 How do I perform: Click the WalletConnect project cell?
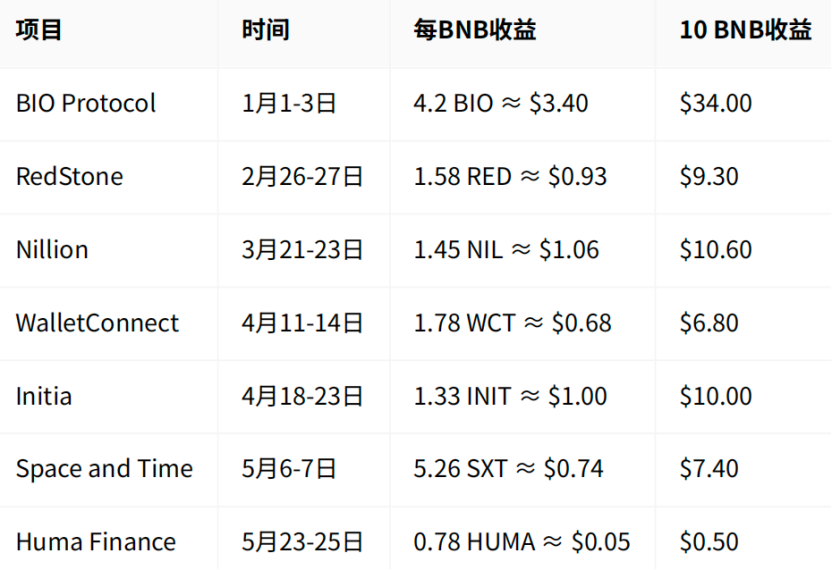coord(97,323)
